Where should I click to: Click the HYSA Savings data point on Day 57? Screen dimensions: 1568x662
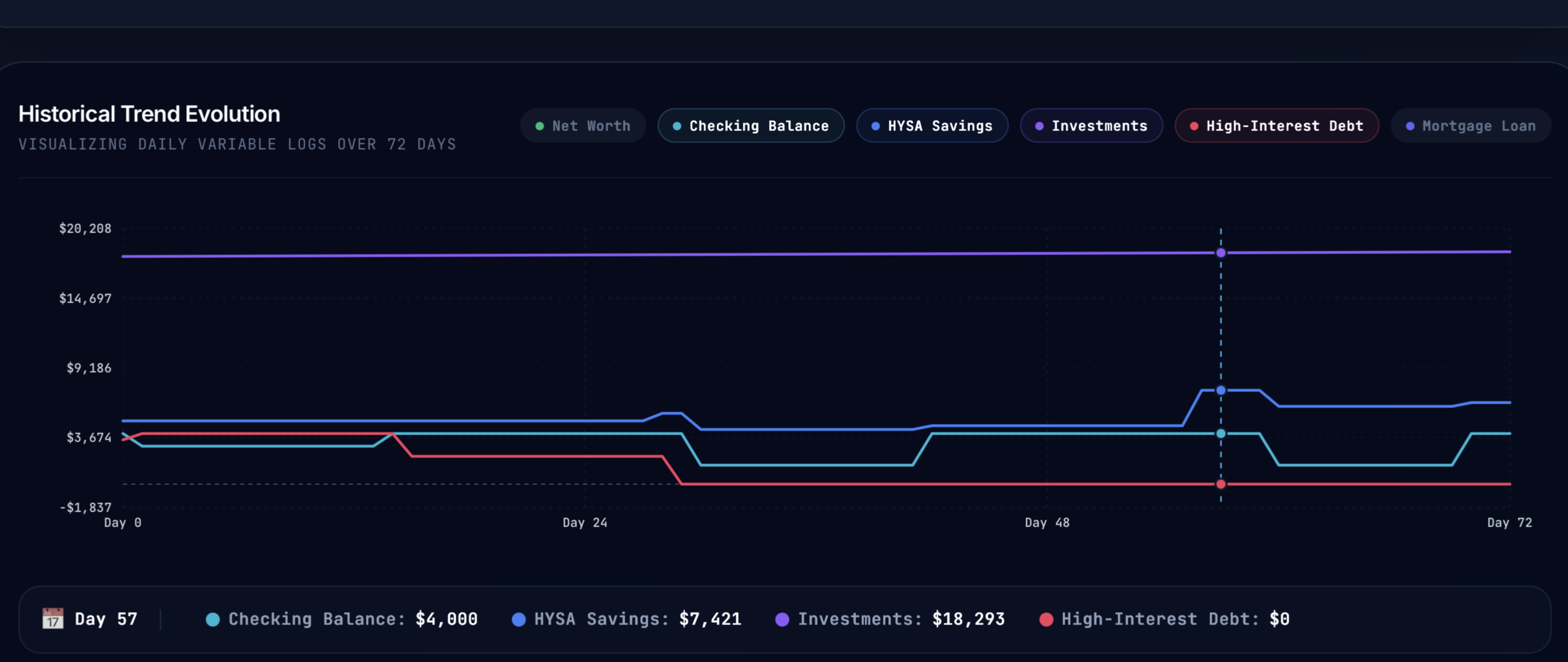point(1220,391)
